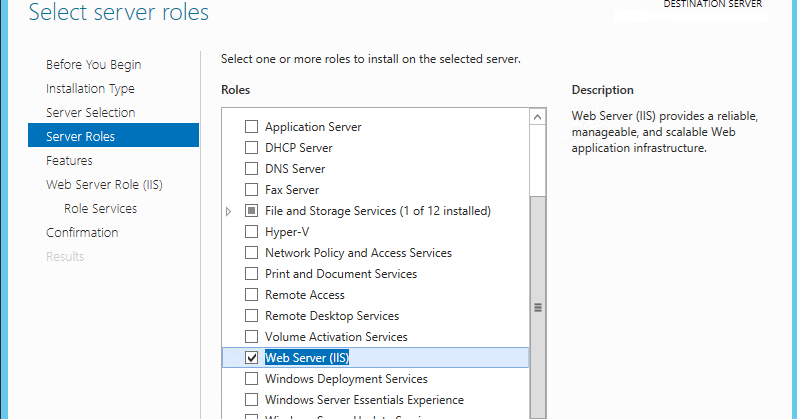Open the Installation Type page

(90, 89)
